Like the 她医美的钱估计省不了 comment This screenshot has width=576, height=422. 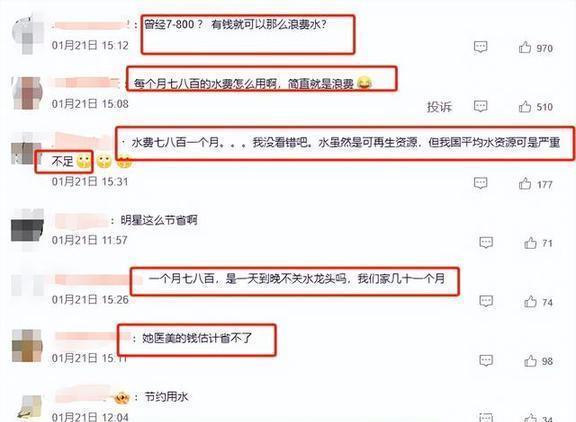tap(531, 361)
